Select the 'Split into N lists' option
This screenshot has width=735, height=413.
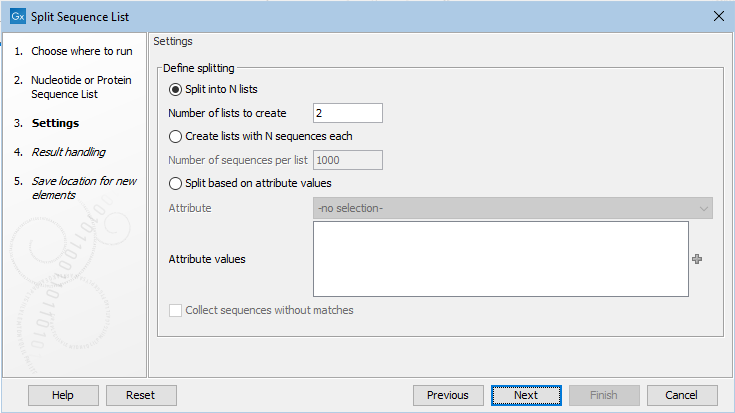coord(176,89)
